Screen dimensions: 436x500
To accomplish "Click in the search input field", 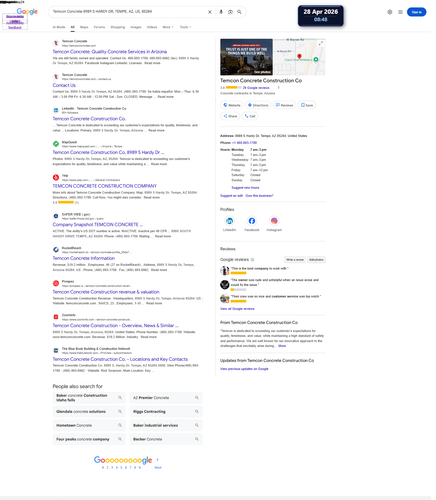I will point(128,12).
